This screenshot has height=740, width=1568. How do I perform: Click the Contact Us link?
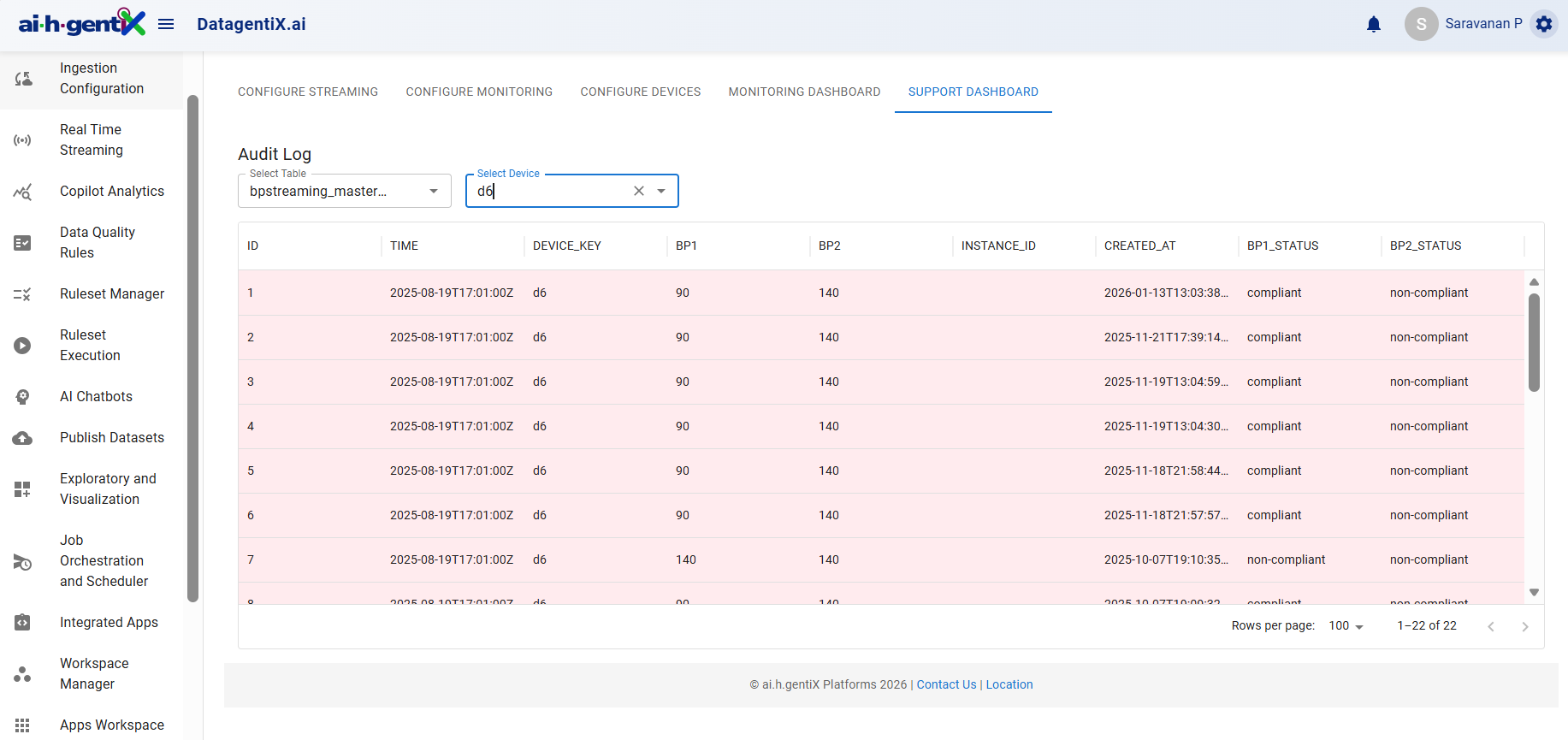coord(946,684)
